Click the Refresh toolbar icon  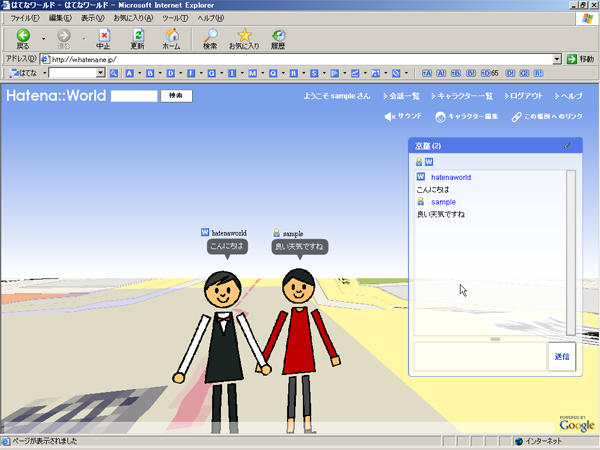tap(138, 39)
